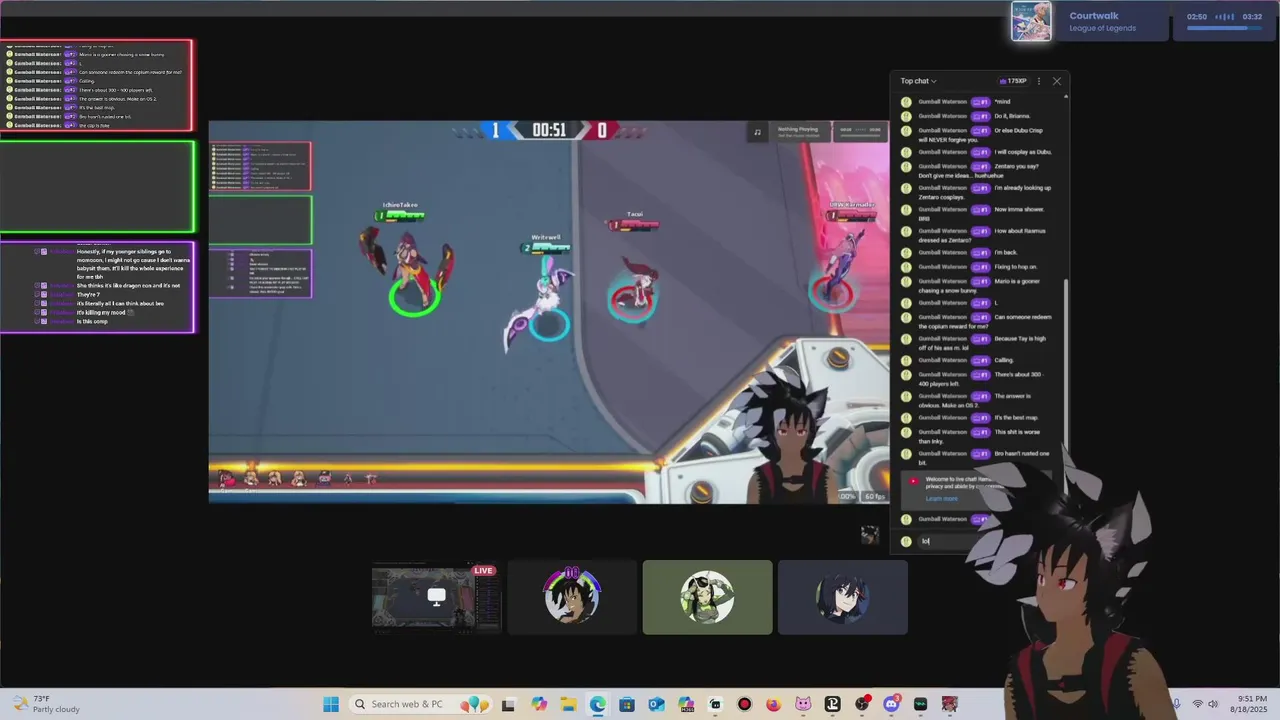Open Outlook from the taskbar
Image resolution: width=1280 pixels, height=720 pixels.
point(656,704)
